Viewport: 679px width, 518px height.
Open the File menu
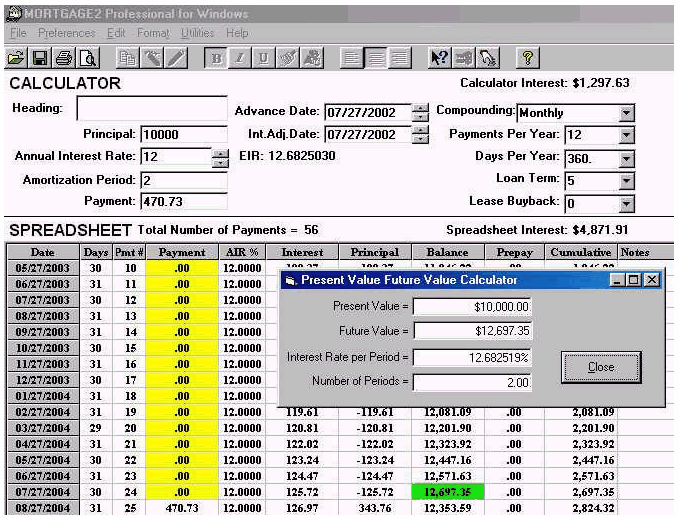click(x=18, y=33)
